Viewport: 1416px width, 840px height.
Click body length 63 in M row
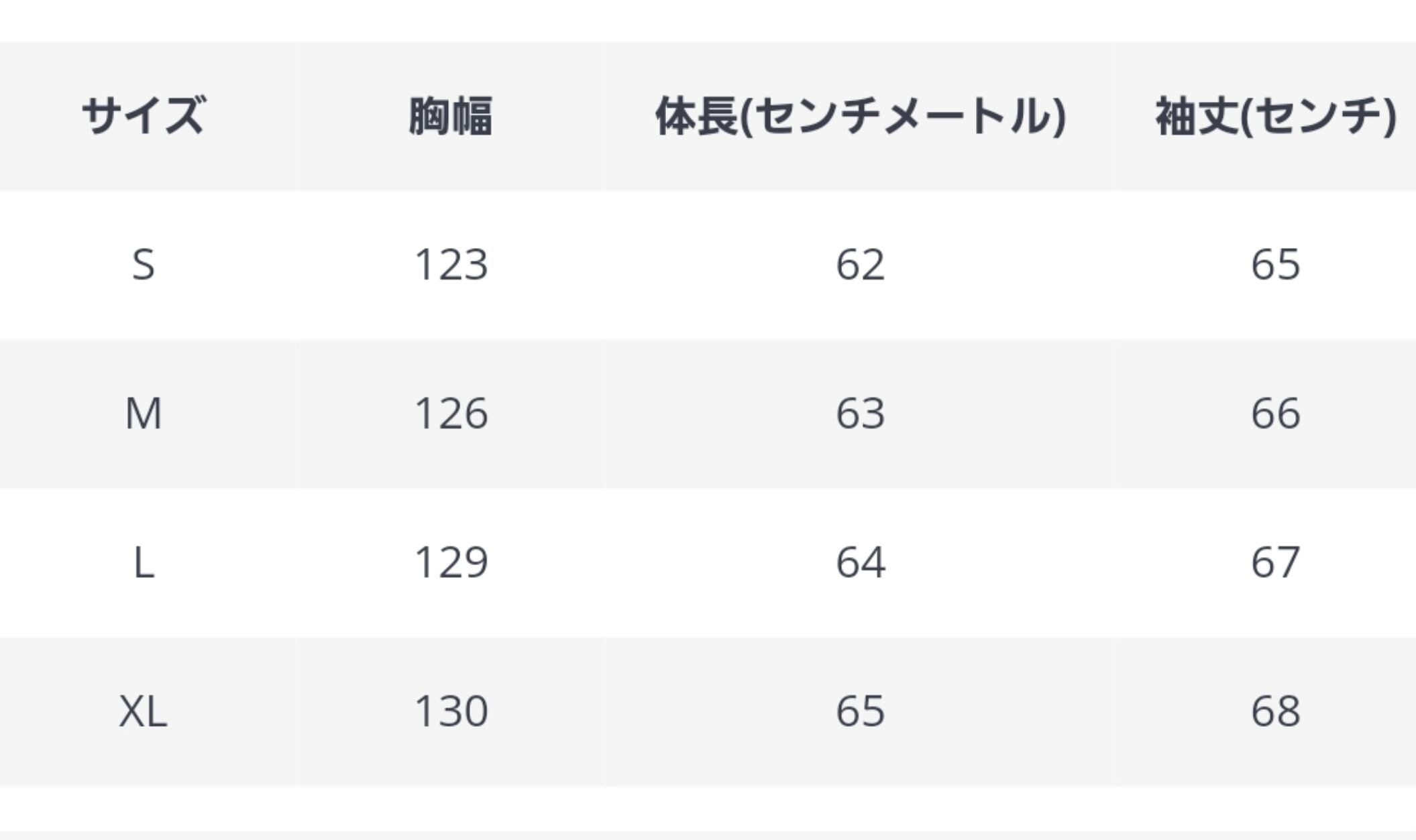point(860,414)
